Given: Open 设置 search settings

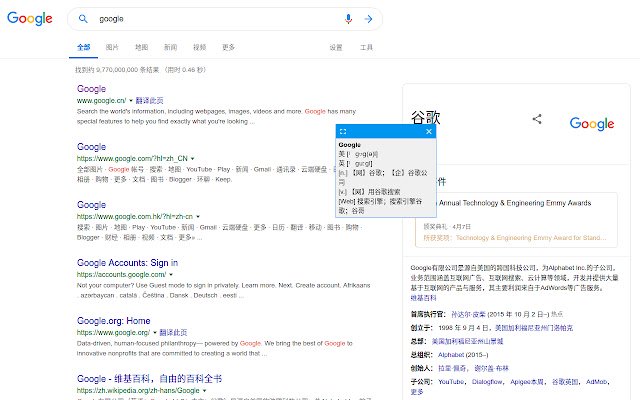Looking at the screenshot, I should tap(336, 47).
